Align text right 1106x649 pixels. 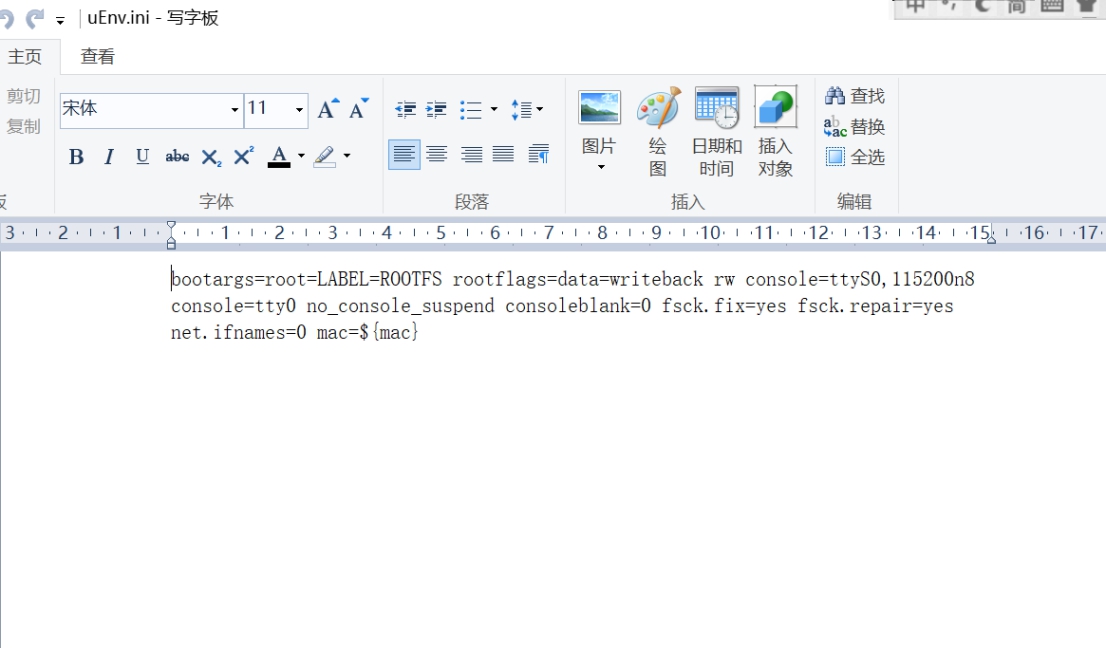(x=470, y=154)
